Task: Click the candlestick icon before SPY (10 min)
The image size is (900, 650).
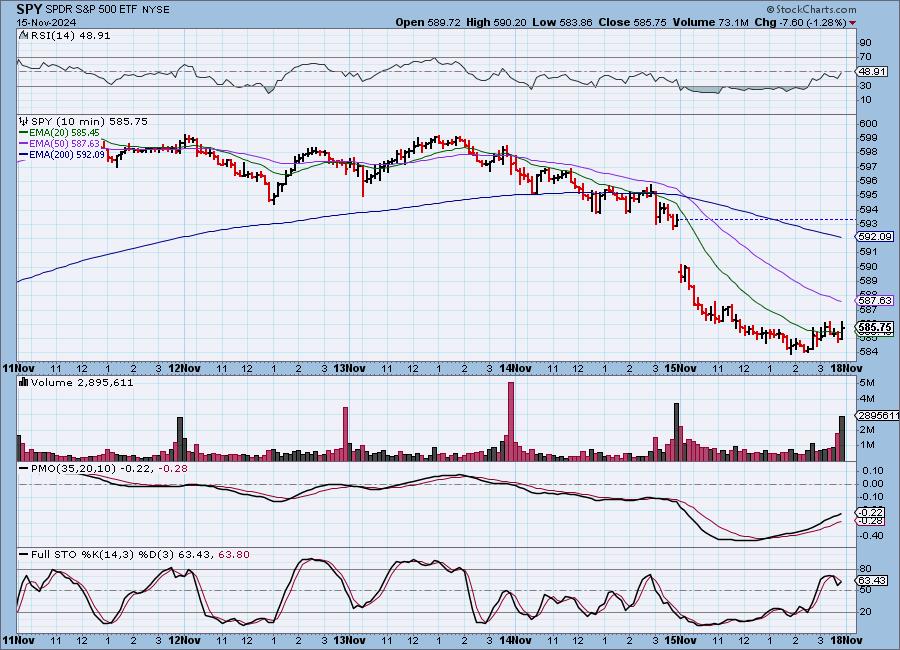Action: [x=24, y=121]
